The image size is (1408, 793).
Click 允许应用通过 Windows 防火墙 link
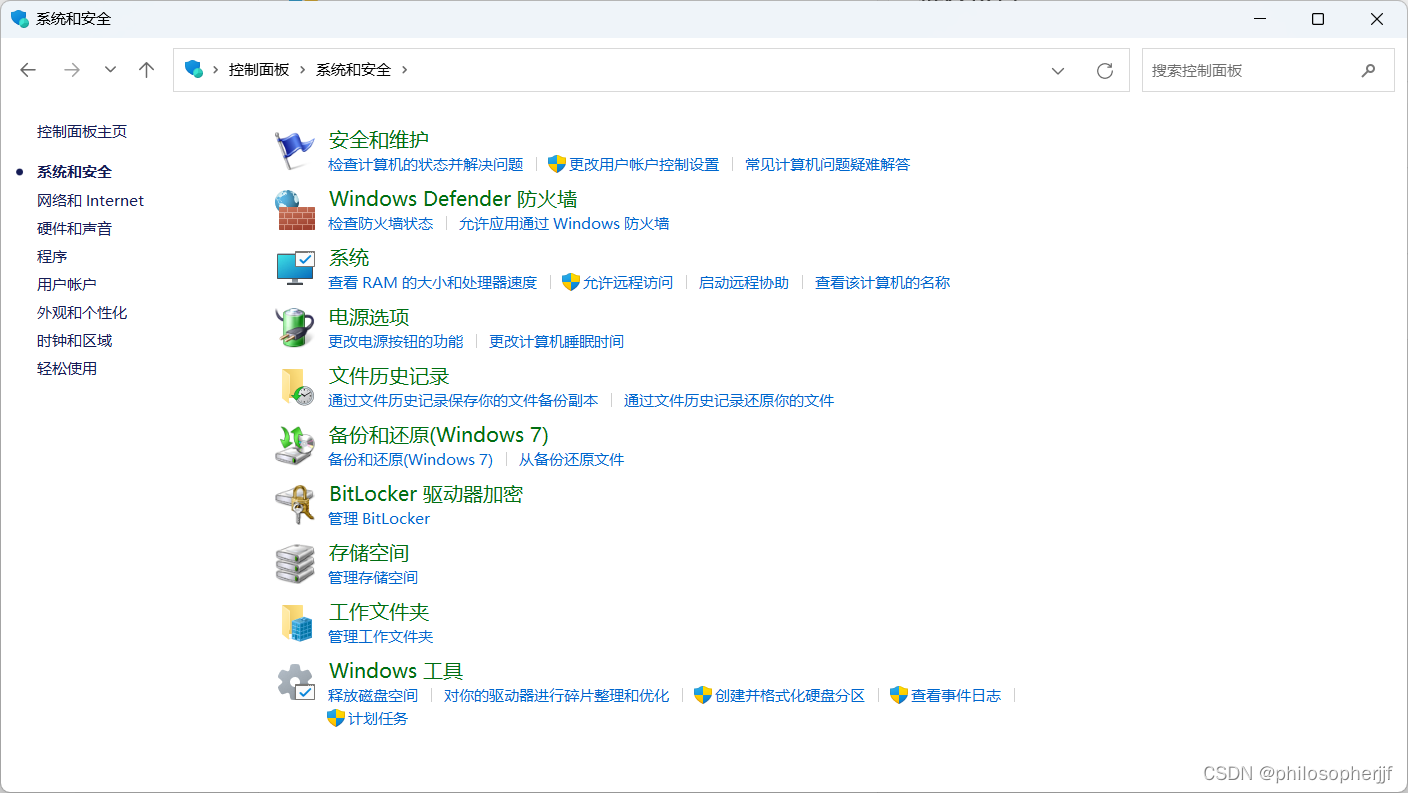click(564, 223)
